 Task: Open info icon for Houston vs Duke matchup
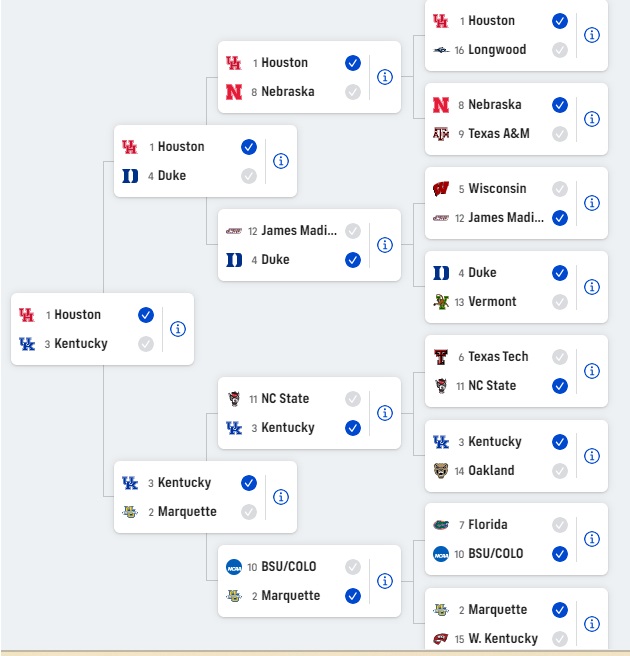click(x=281, y=161)
